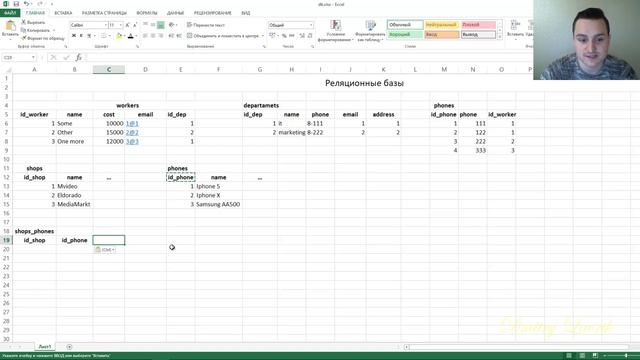Apply the Обычный (Normal) cell style

click(405, 25)
